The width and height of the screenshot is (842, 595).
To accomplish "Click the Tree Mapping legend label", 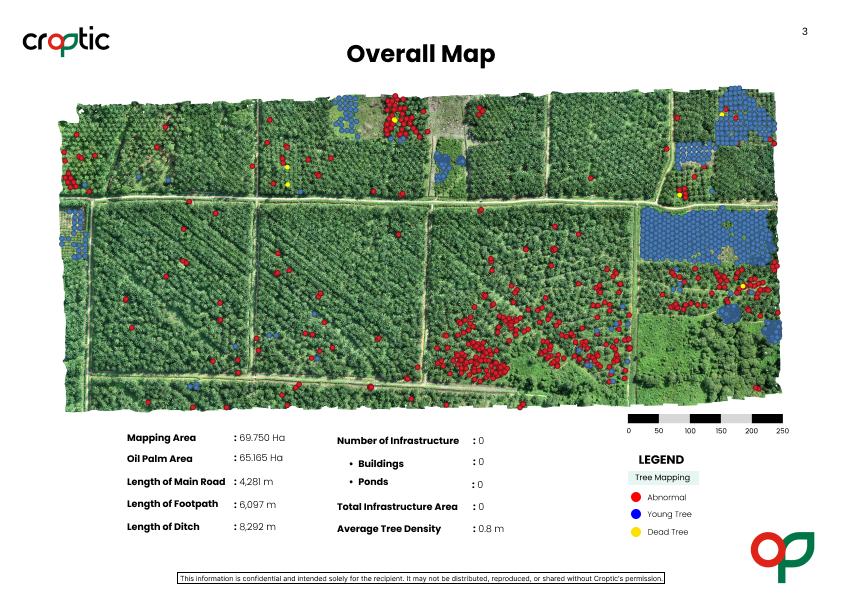I will (664, 478).
